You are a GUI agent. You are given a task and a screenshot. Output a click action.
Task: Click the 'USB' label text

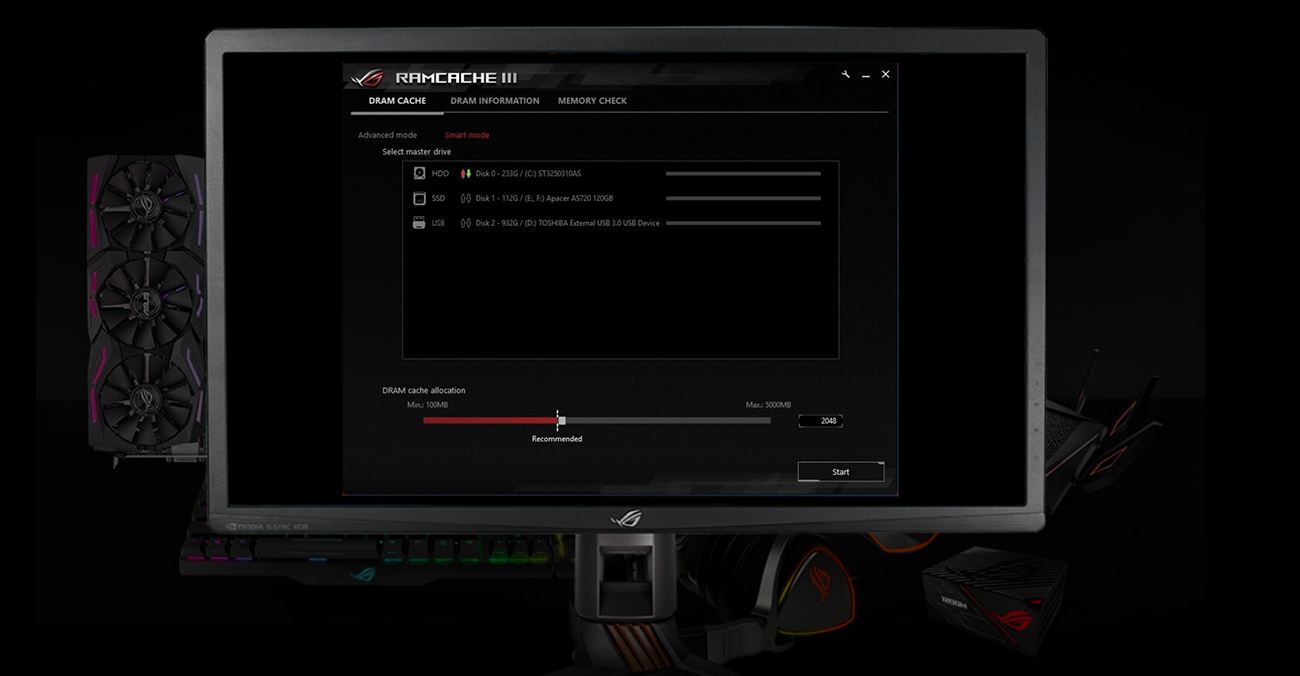(x=438, y=223)
